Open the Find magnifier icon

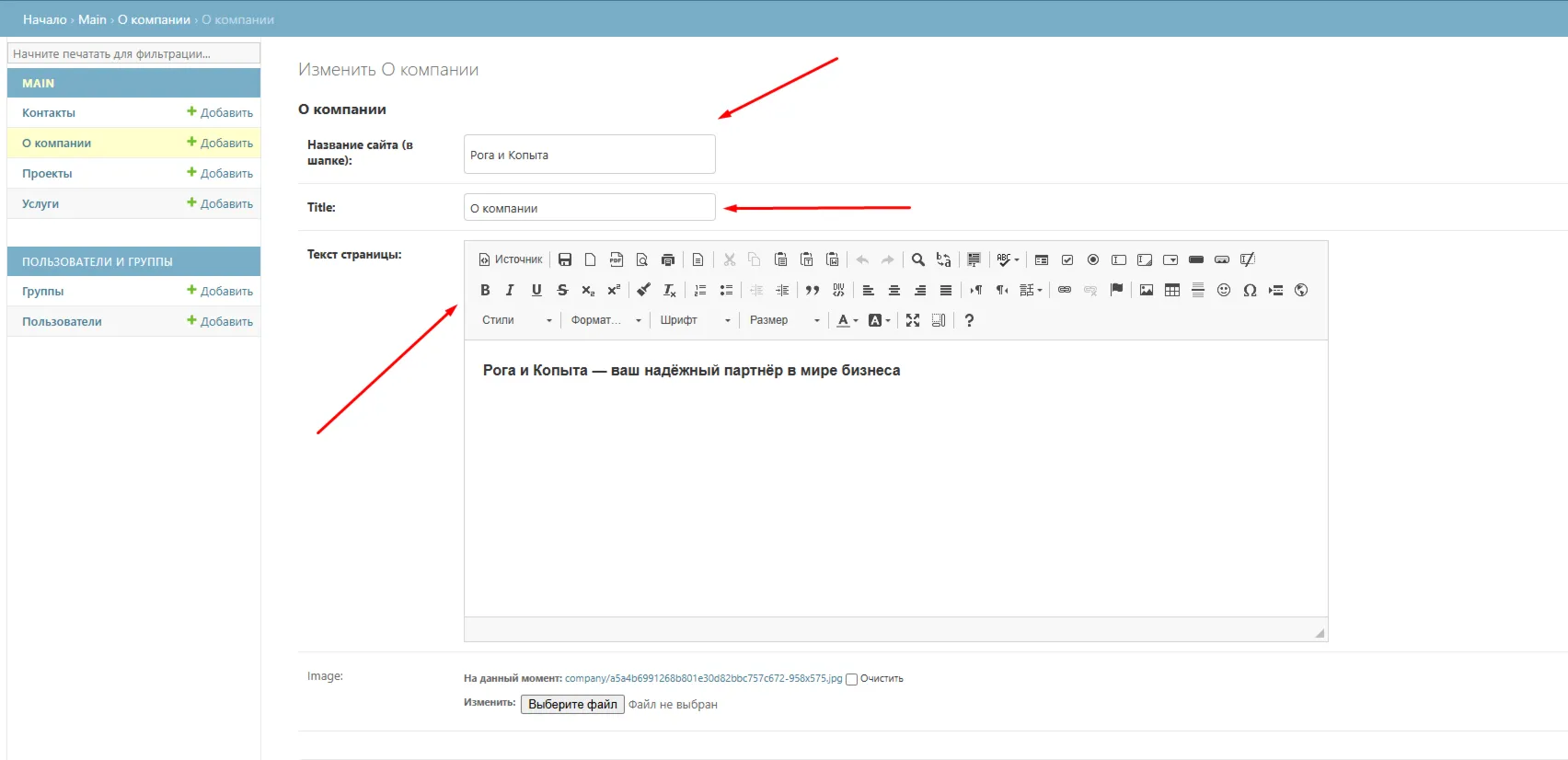918,259
